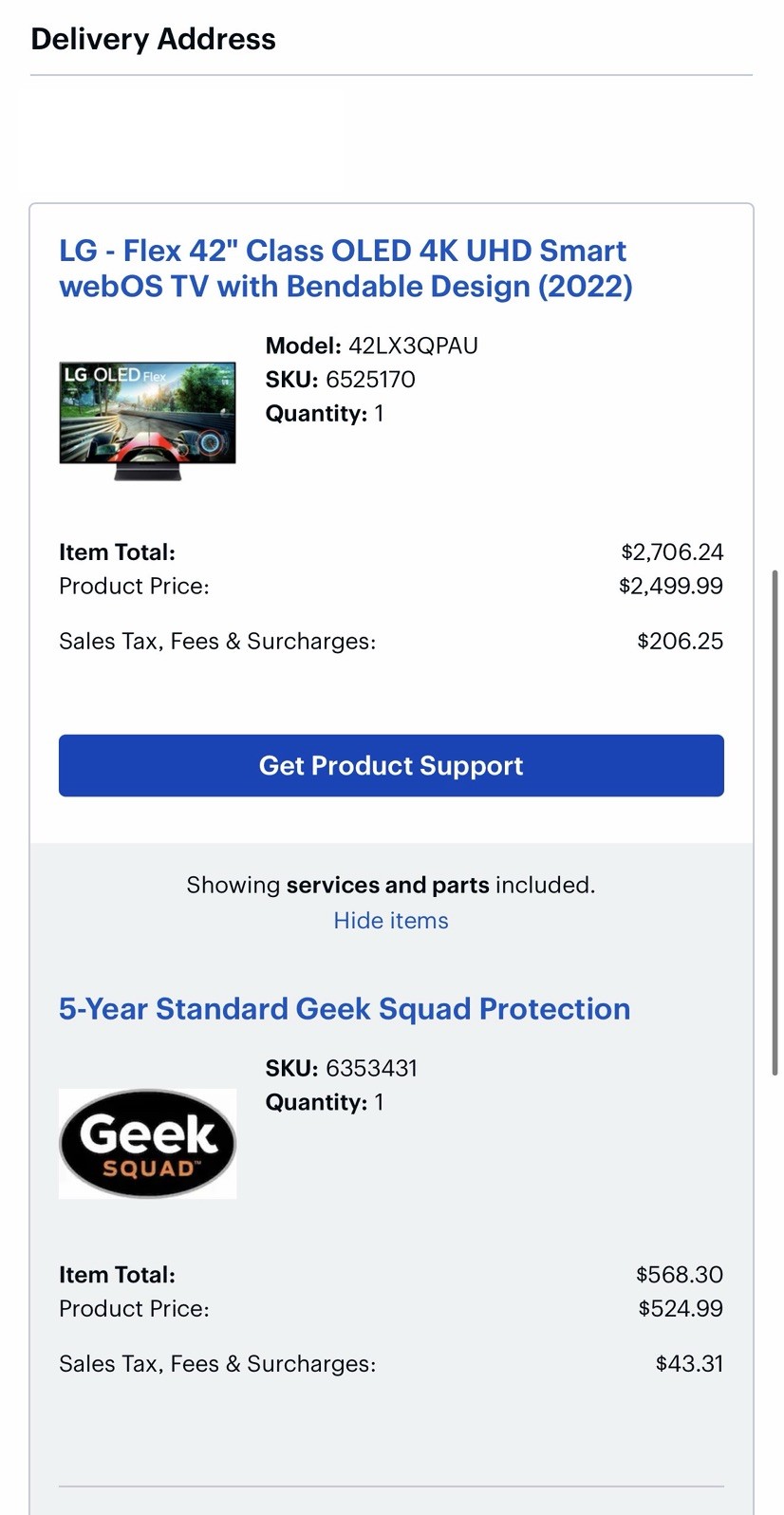Click the Geek Squad product price $524.99
784x1515 pixels.
pos(680,1309)
